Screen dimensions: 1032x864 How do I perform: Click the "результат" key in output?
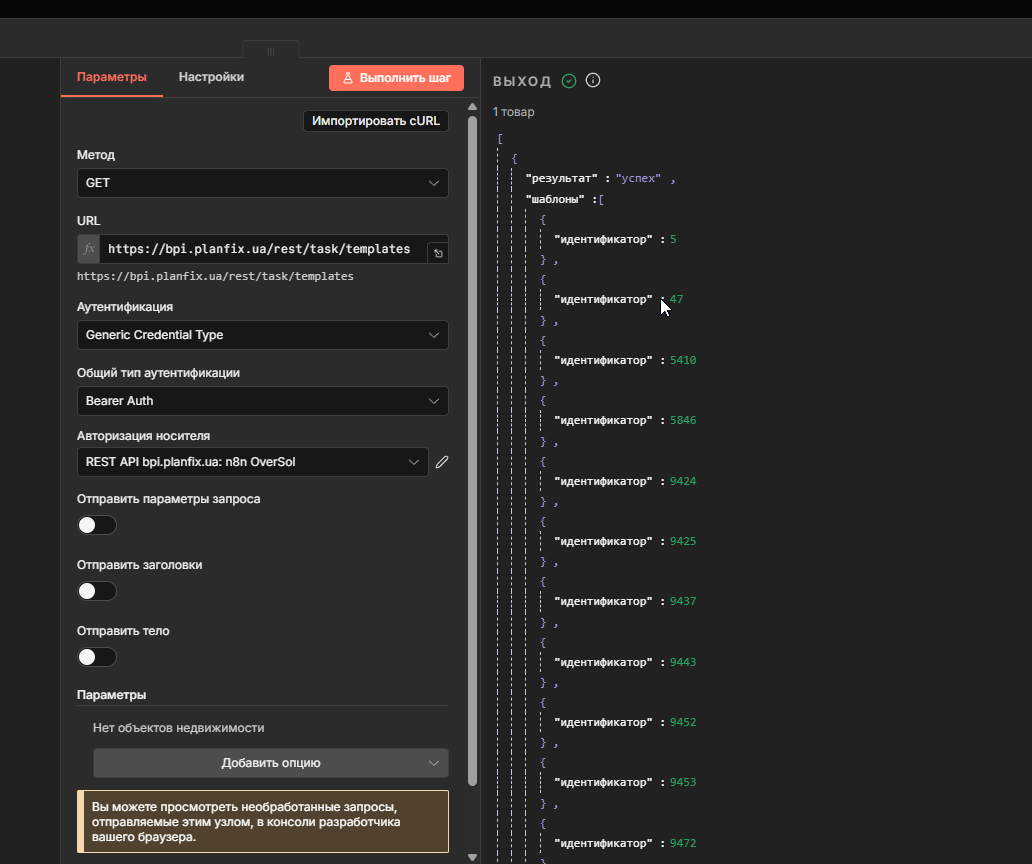(x=561, y=178)
